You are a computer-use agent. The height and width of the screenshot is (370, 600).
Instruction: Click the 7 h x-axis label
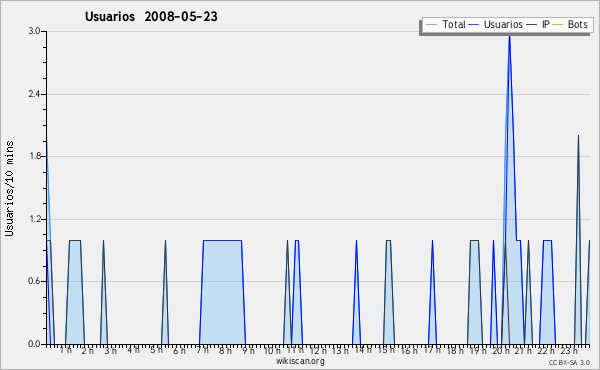point(202,350)
